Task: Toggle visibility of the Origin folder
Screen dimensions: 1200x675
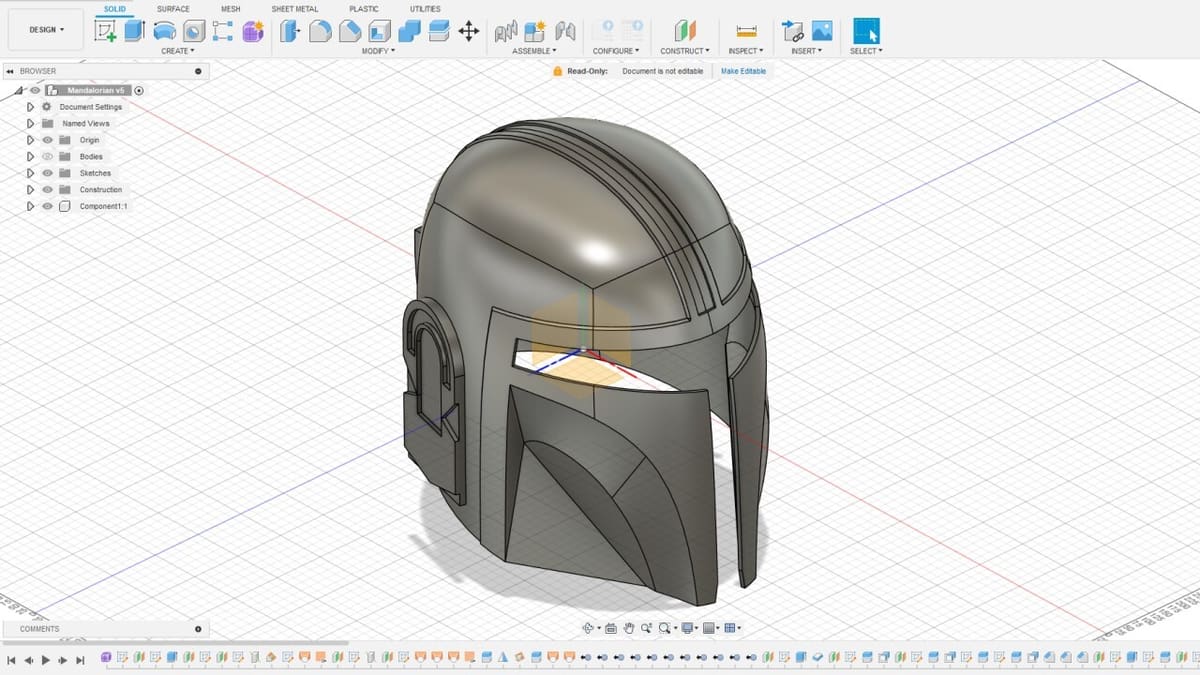Action: point(47,140)
